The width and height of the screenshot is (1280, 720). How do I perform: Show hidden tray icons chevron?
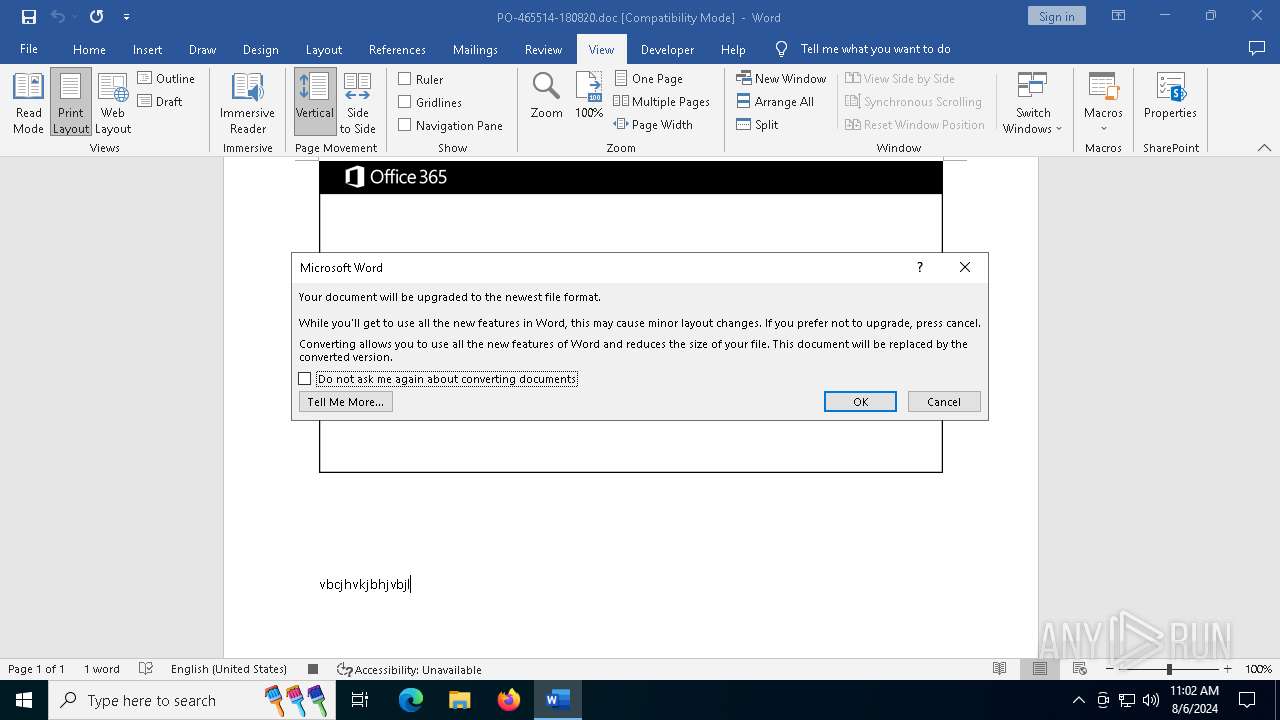coord(1078,700)
